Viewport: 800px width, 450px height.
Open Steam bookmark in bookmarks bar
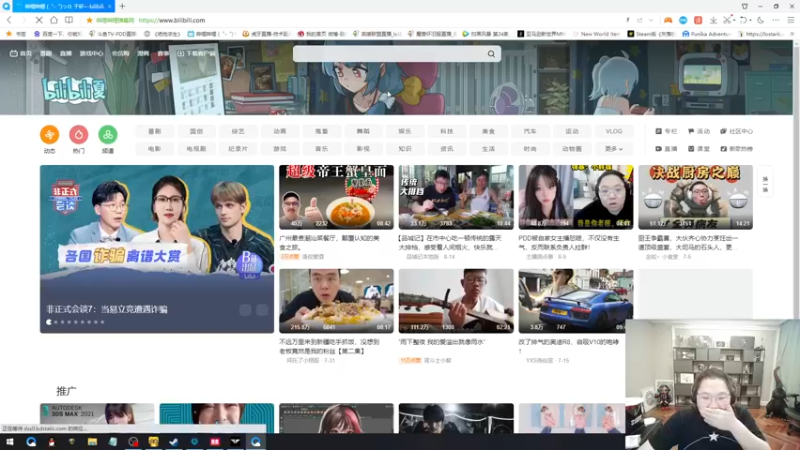(x=651, y=34)
